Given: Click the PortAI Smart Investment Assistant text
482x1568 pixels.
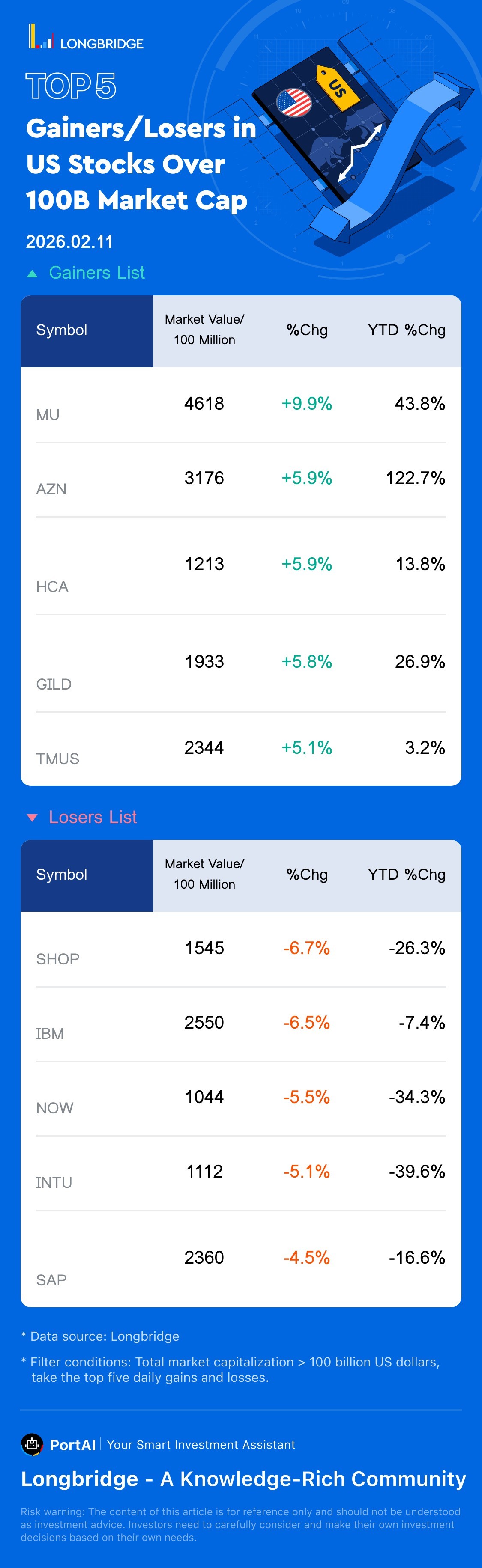Looking at the screenshot, I should click(x=201, y=1444).
